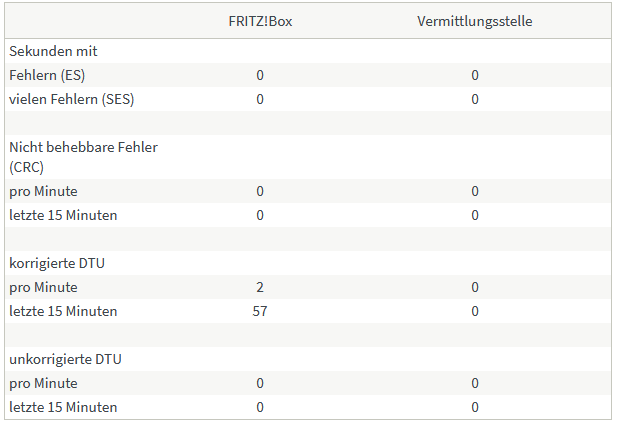Select "letzte 15 Minuten" under unkorrigierte DTU

pyautogui.click(x=63, y=407)
